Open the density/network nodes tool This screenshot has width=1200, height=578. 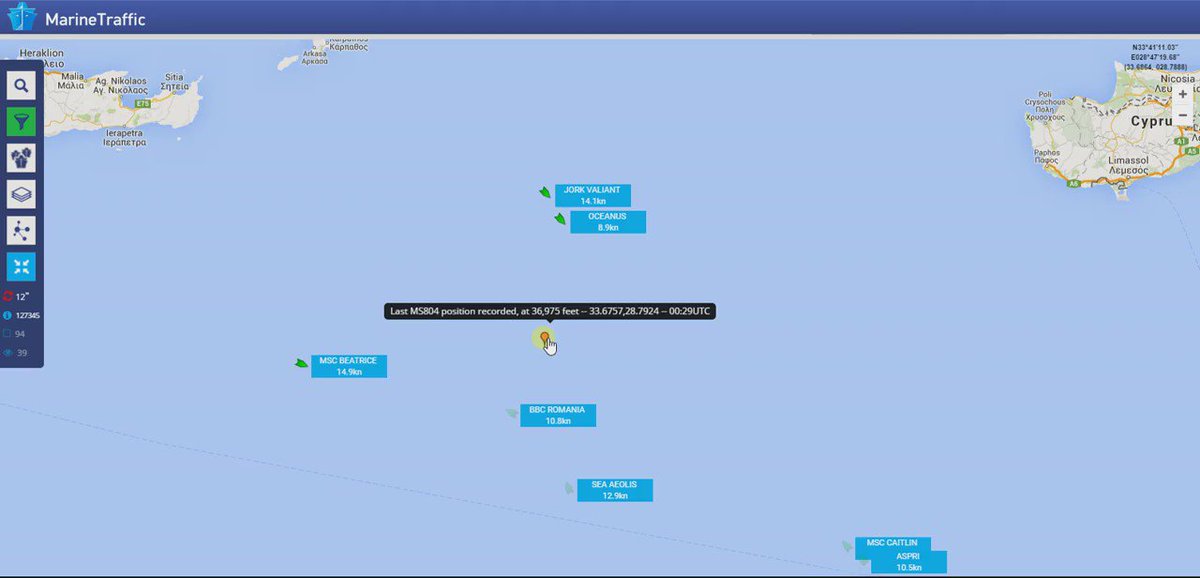tap(21, 230)
